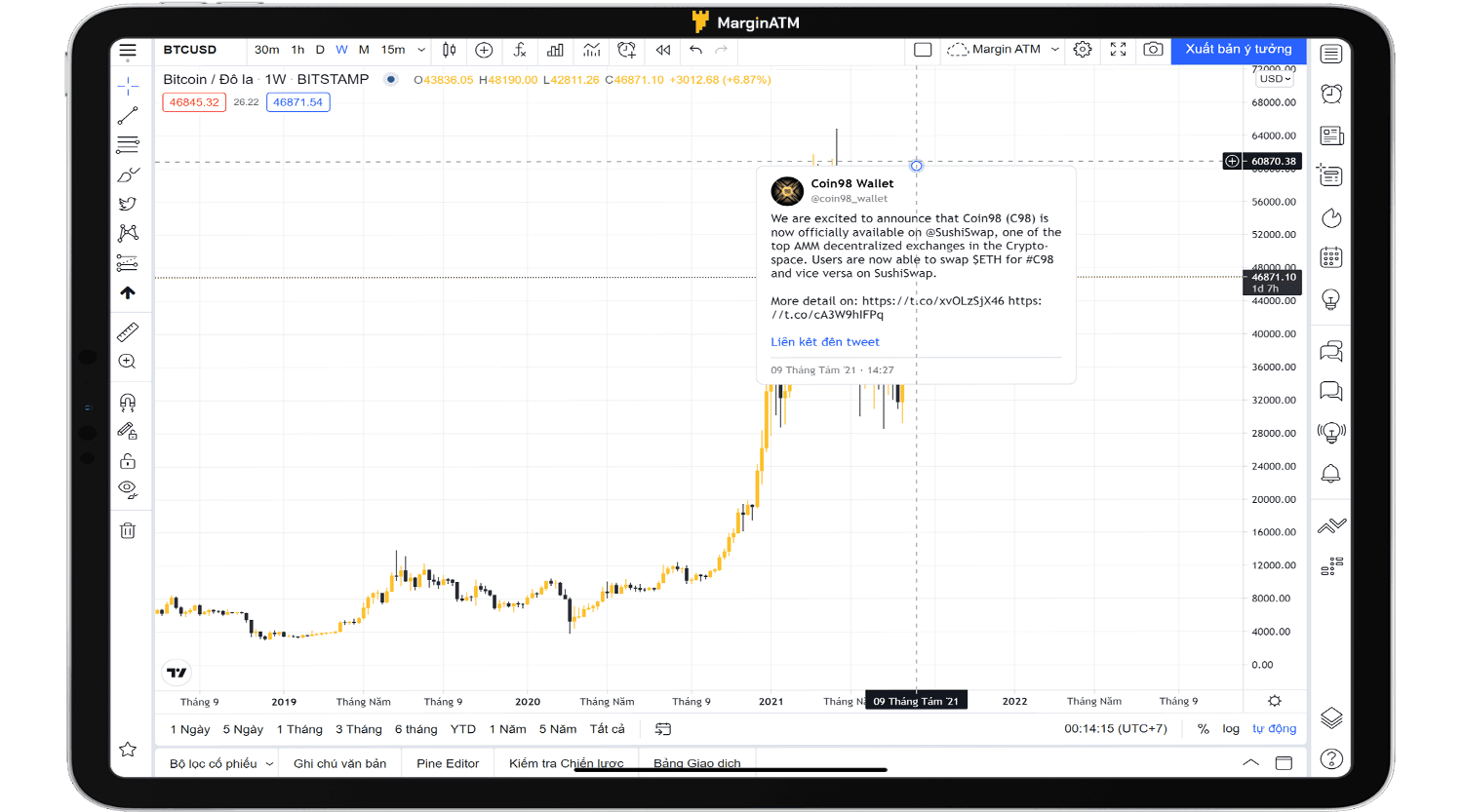Collapse the bottom panel with the chevron
The width and height of the screenshot is (1463, 812).
[x=1250, y=763]
